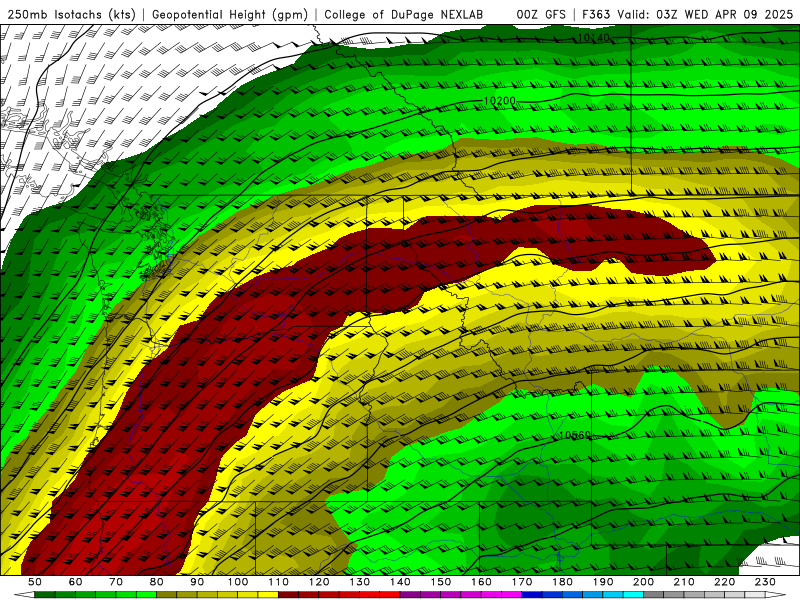Click the '250mb Isotachs (kts)' title text

[x=71, y=14]
